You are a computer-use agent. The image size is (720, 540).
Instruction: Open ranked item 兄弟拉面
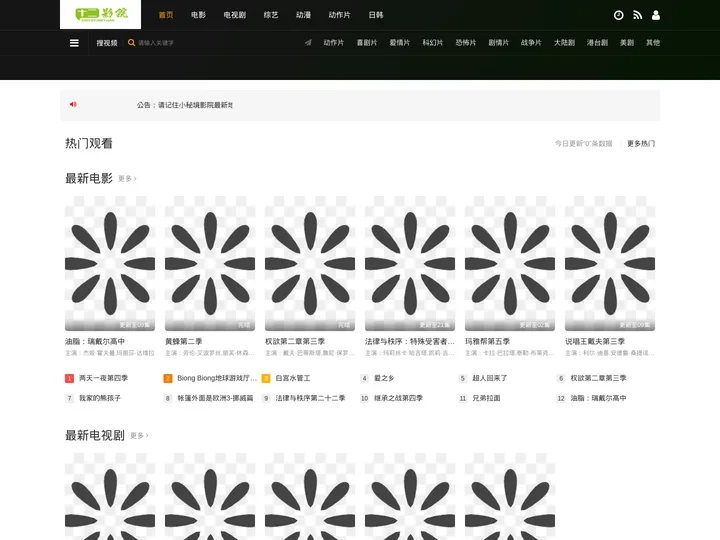coord(486,398)
